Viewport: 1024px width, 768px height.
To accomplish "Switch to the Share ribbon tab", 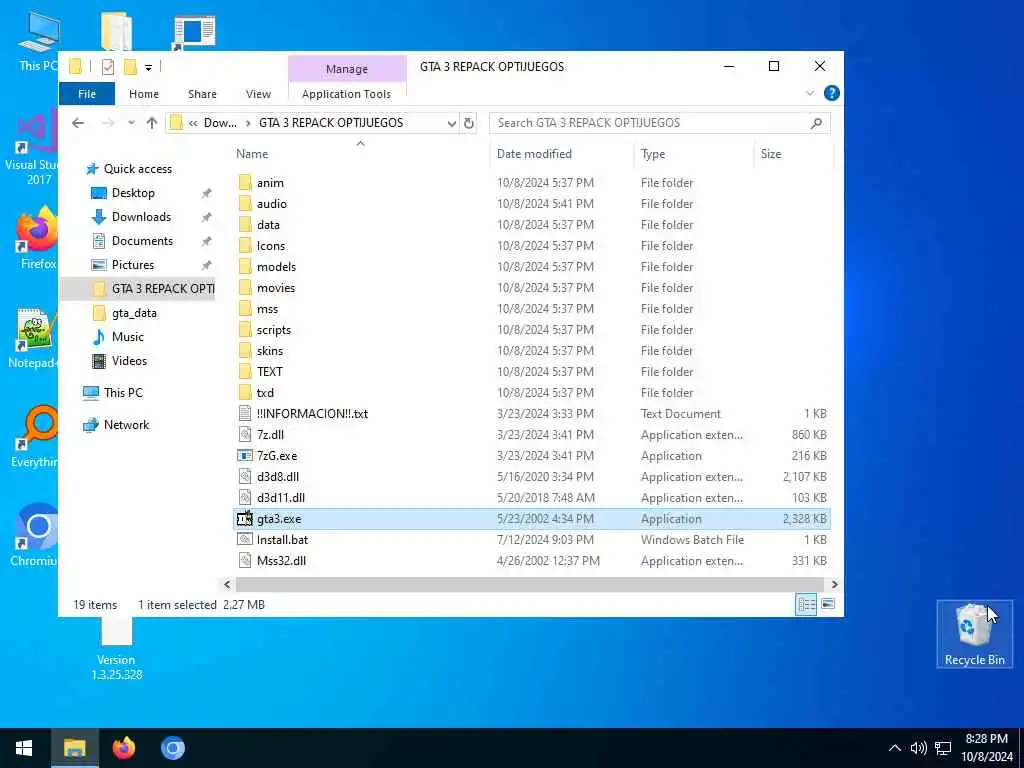I will click(x=202, y=94).
